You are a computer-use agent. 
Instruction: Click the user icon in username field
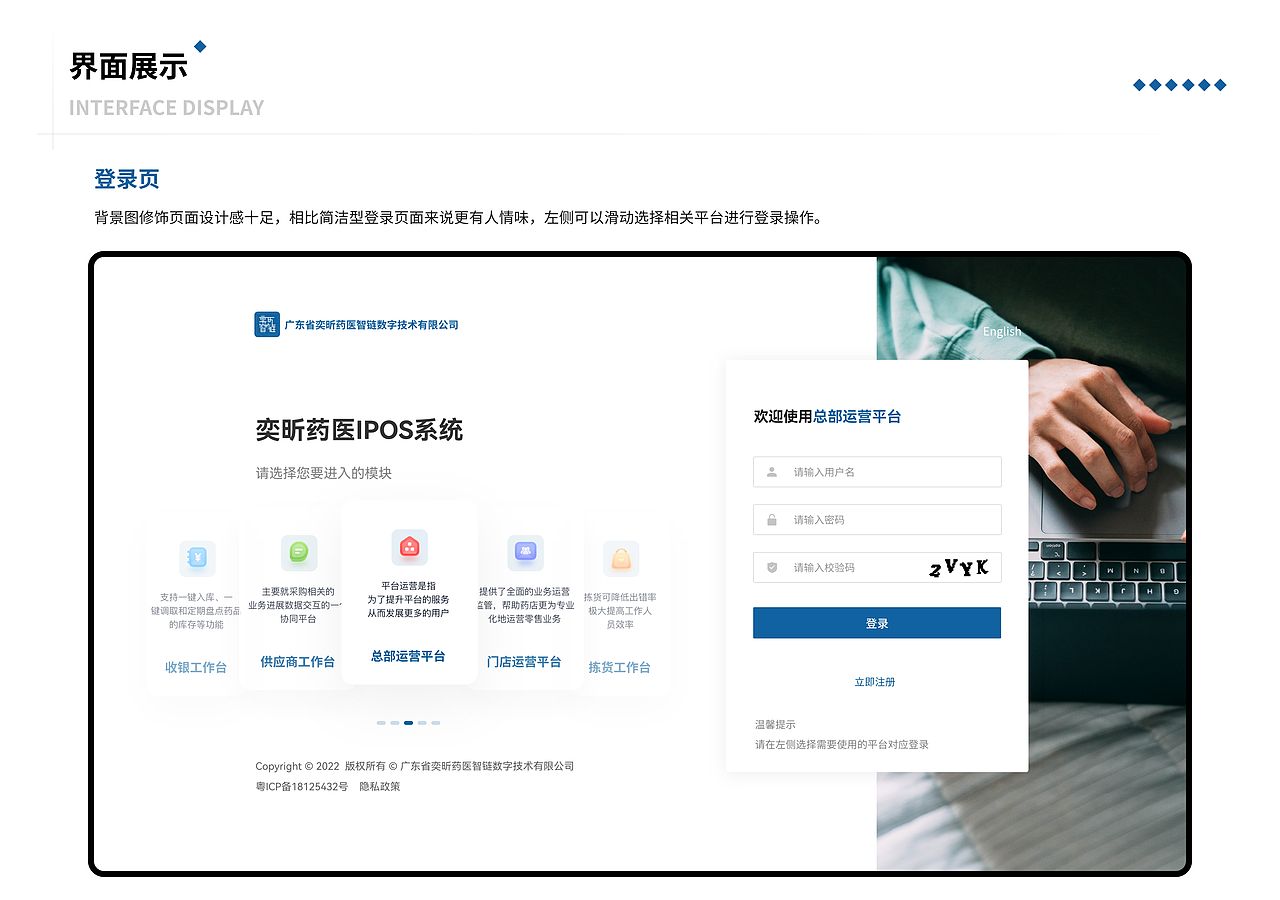point(772,472)
